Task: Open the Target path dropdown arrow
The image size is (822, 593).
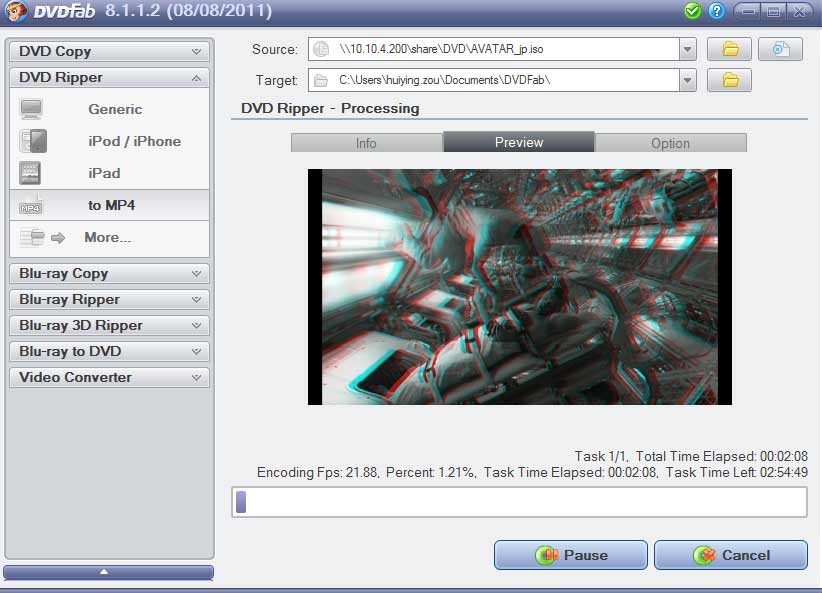Action: pos(687,80)
